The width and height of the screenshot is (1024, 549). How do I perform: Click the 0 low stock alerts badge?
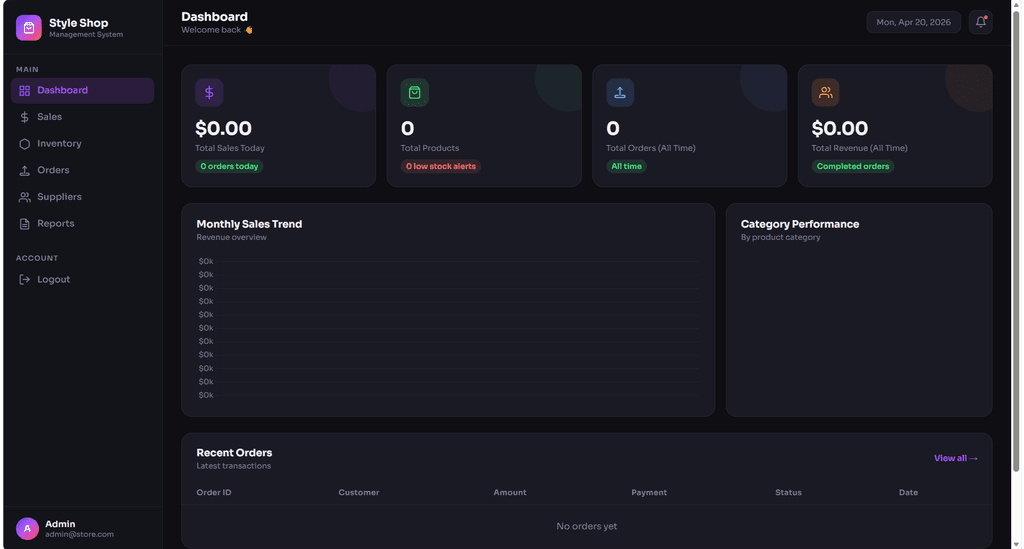point(441,166)
